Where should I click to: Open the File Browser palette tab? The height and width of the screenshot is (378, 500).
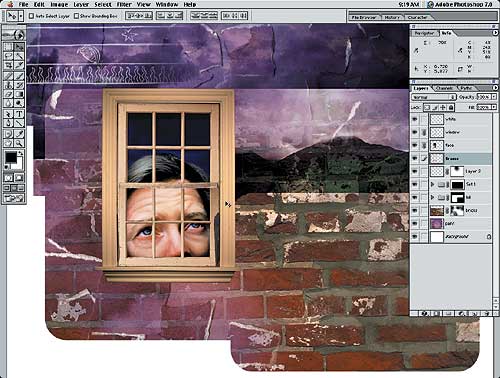(364, 17)
